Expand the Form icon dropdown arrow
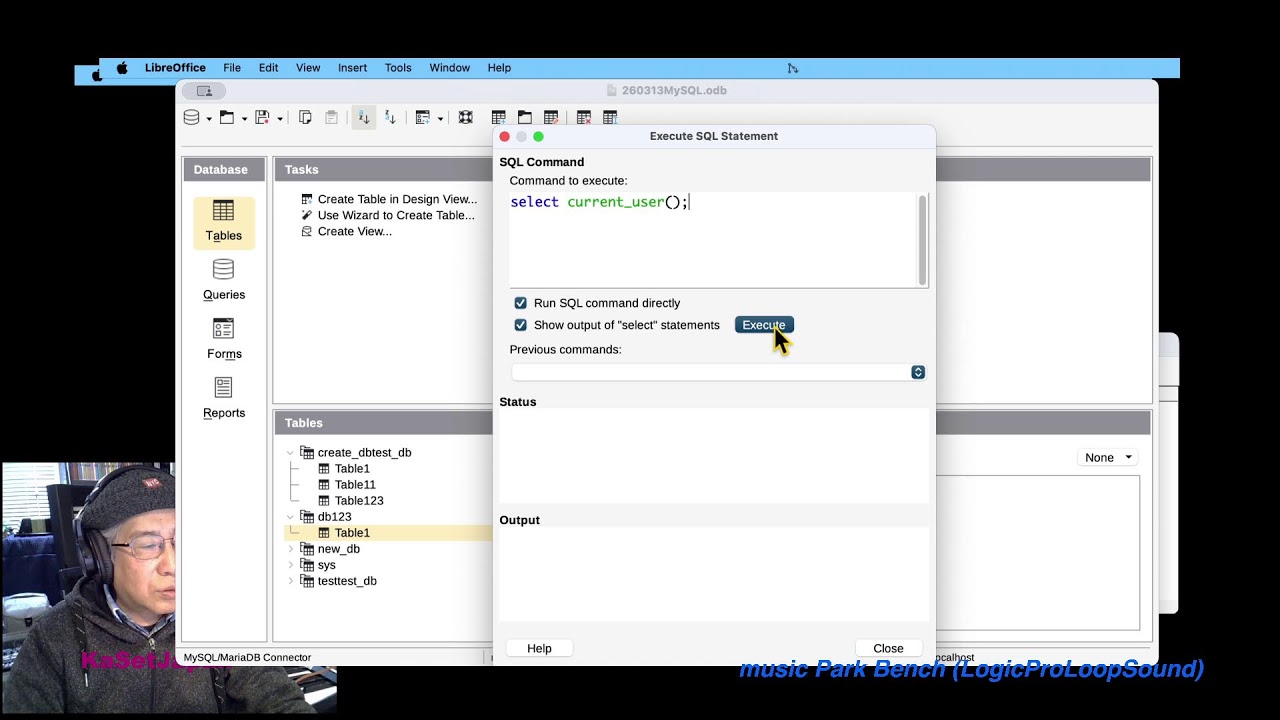 coord(440,118)
